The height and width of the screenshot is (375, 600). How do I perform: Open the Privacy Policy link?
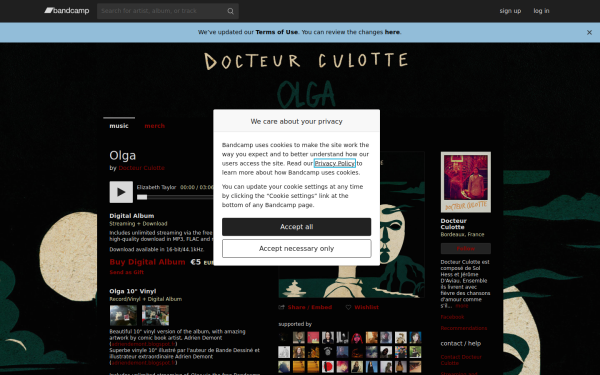point(334,163)
